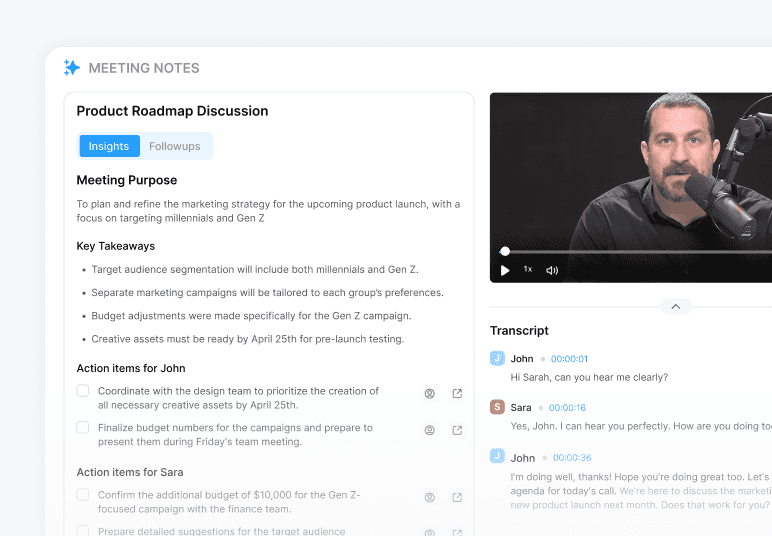Assign person for 'Finalize budget numbers' item
The image size is (772, 536).
pyautogui.click(x=430, y=431)
